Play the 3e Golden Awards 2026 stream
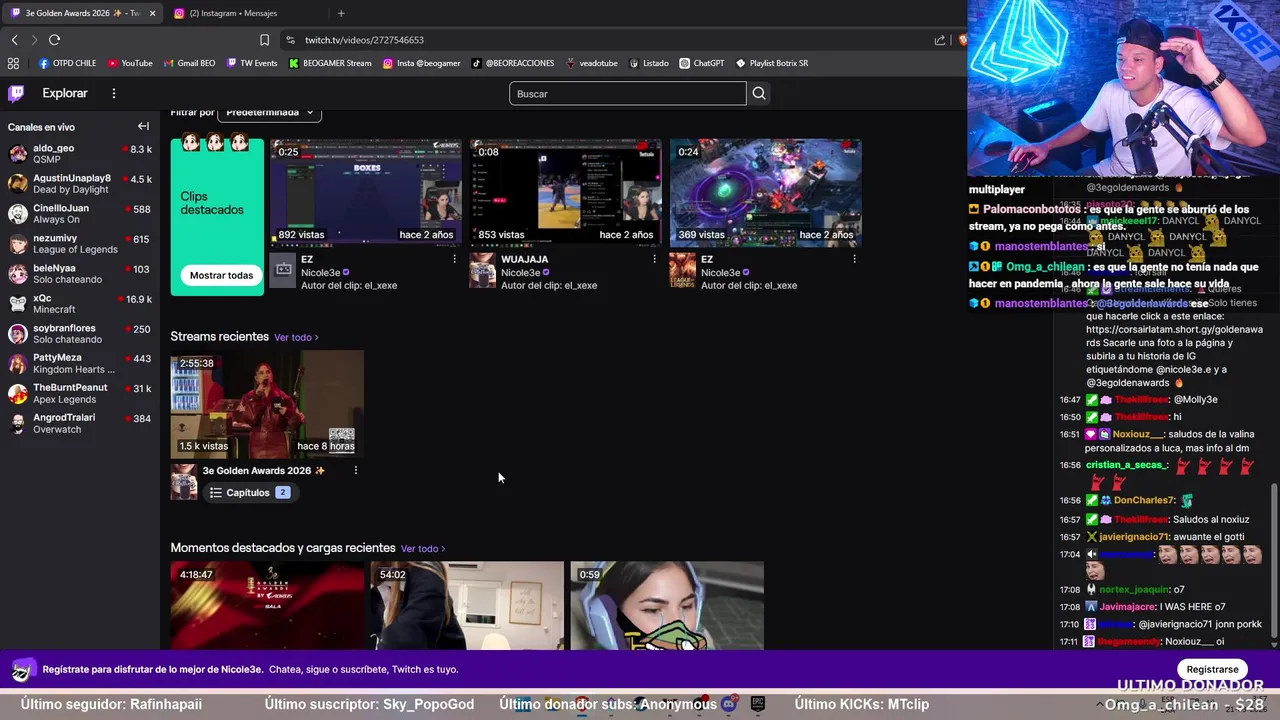This screenshot has width=1280, height=720. 267,404
